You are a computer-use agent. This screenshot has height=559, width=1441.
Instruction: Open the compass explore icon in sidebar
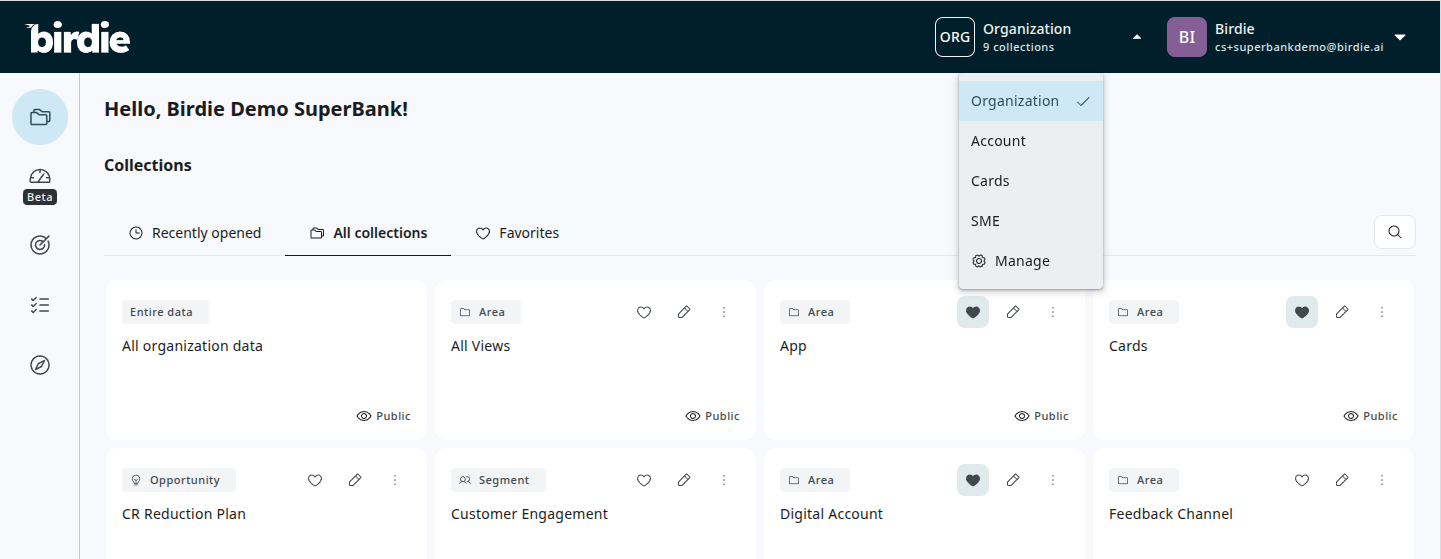point(40,365)
